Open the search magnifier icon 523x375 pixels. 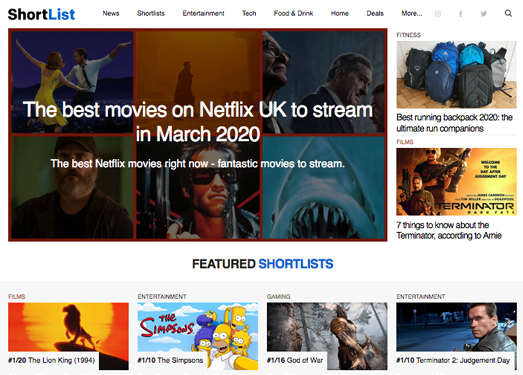(x=508, y=13)
